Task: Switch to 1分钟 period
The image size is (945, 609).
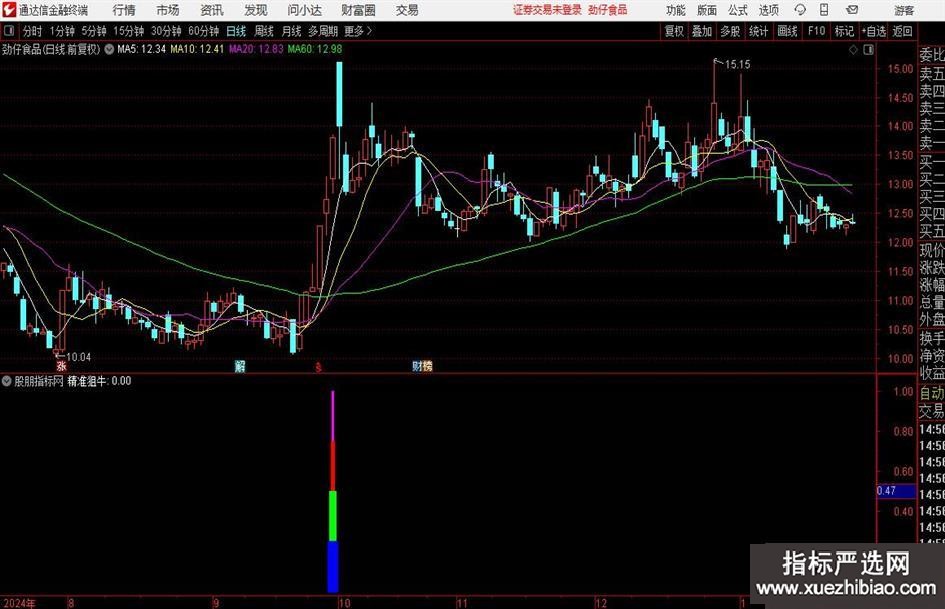Action: (x=62, y=31)
